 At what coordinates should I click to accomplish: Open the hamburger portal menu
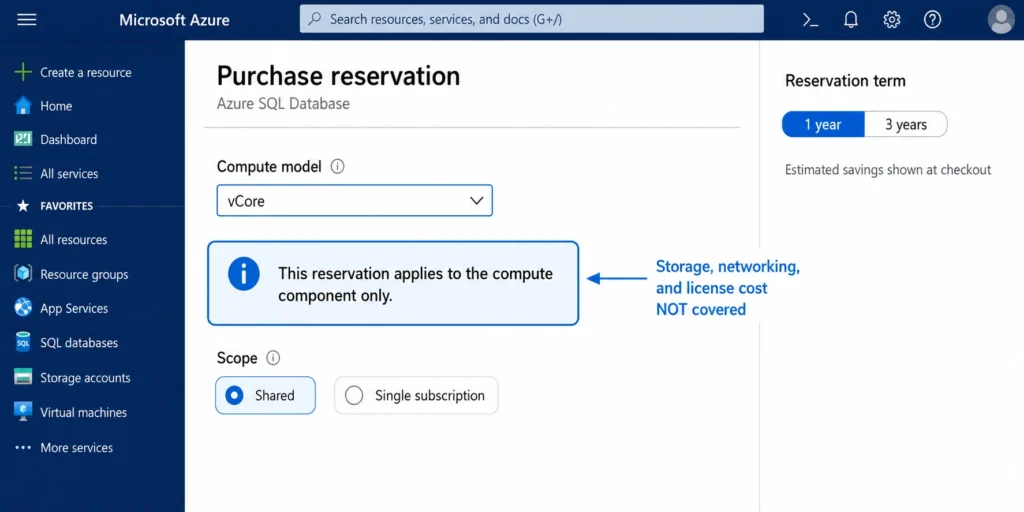point(27,20)
